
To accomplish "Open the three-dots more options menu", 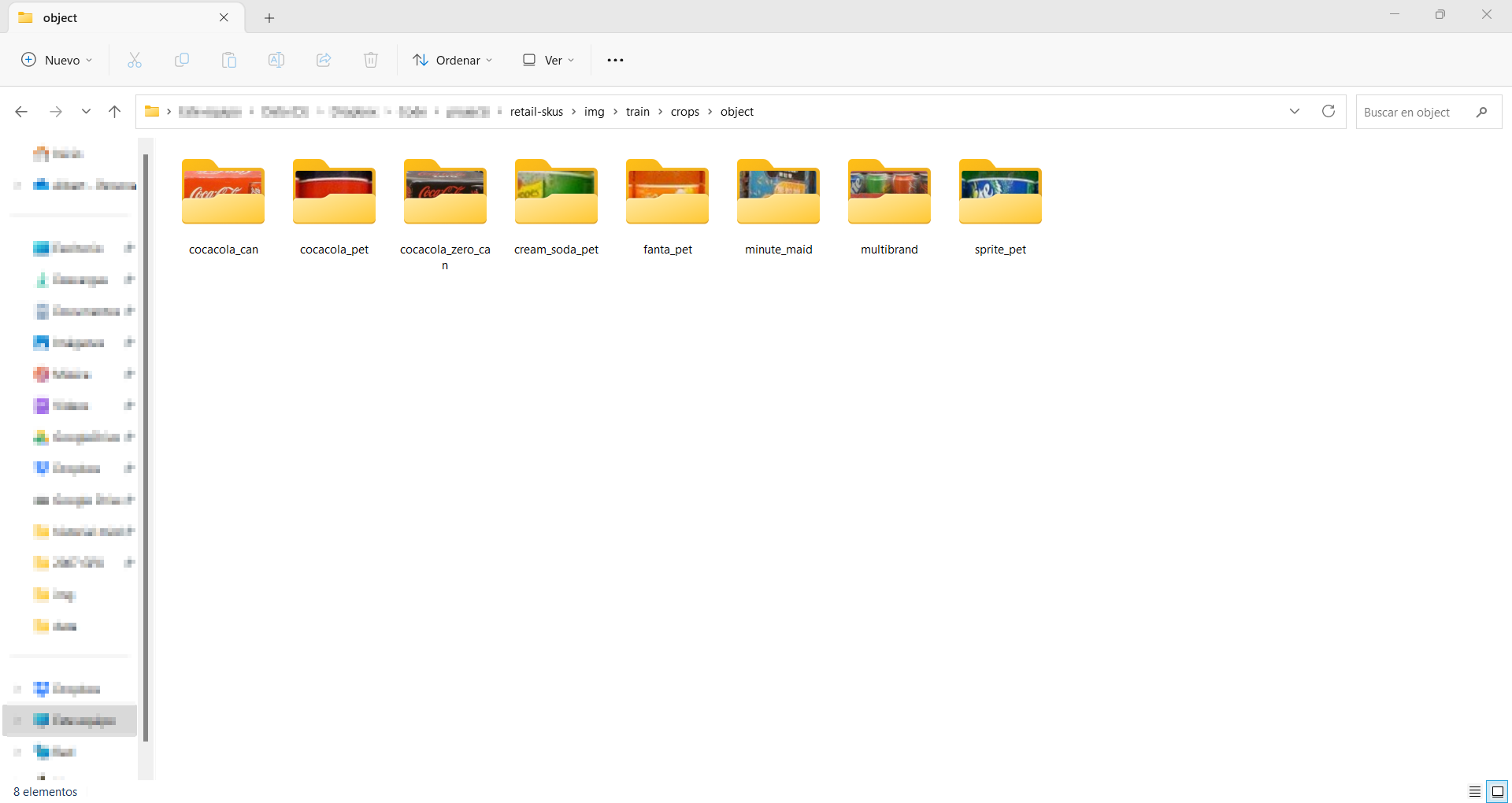I will [x=616, y=60].
